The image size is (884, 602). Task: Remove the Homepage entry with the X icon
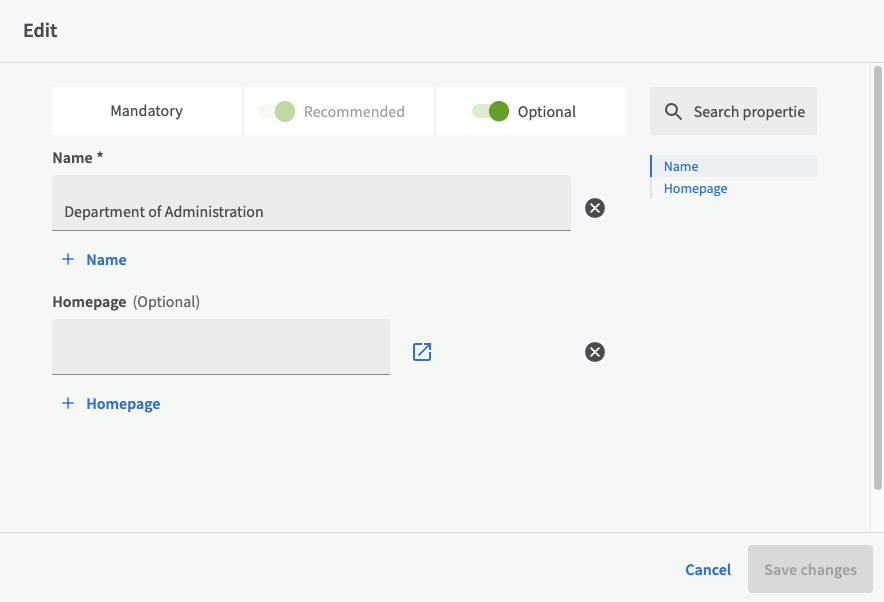[x=595, y=352]
